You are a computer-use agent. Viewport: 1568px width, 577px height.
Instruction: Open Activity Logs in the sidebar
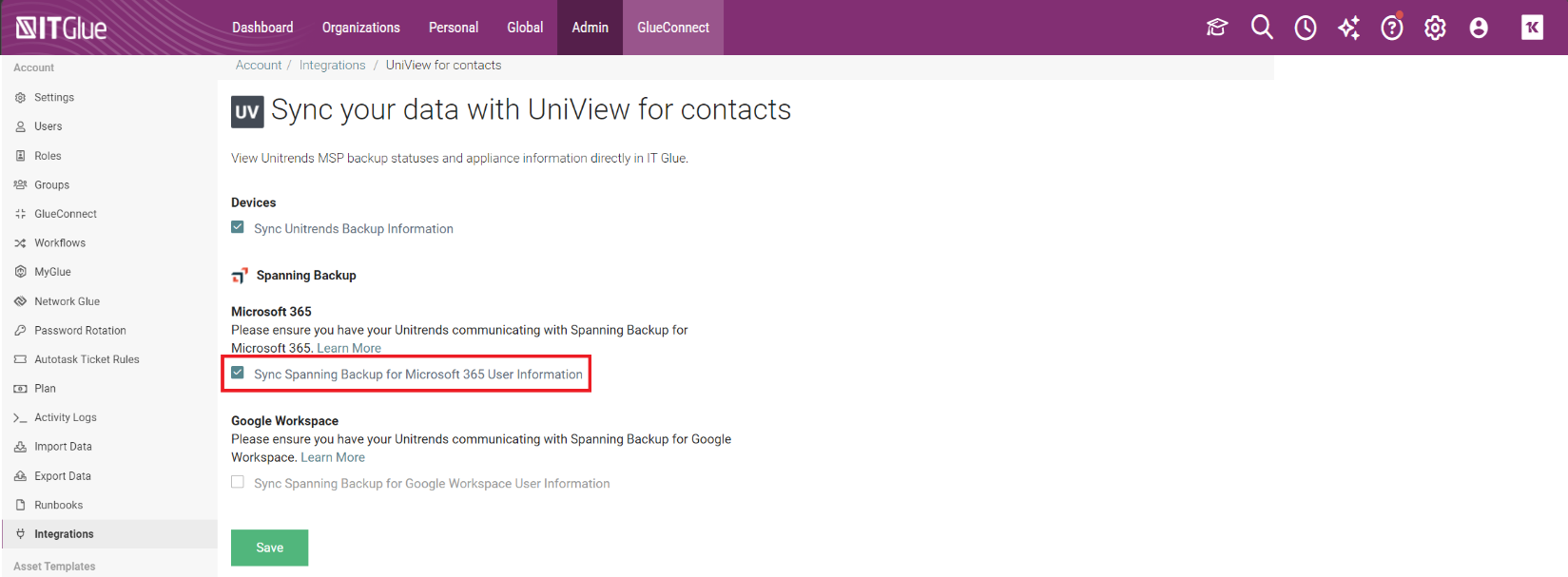pyautogui.click(x=66, y=417)
